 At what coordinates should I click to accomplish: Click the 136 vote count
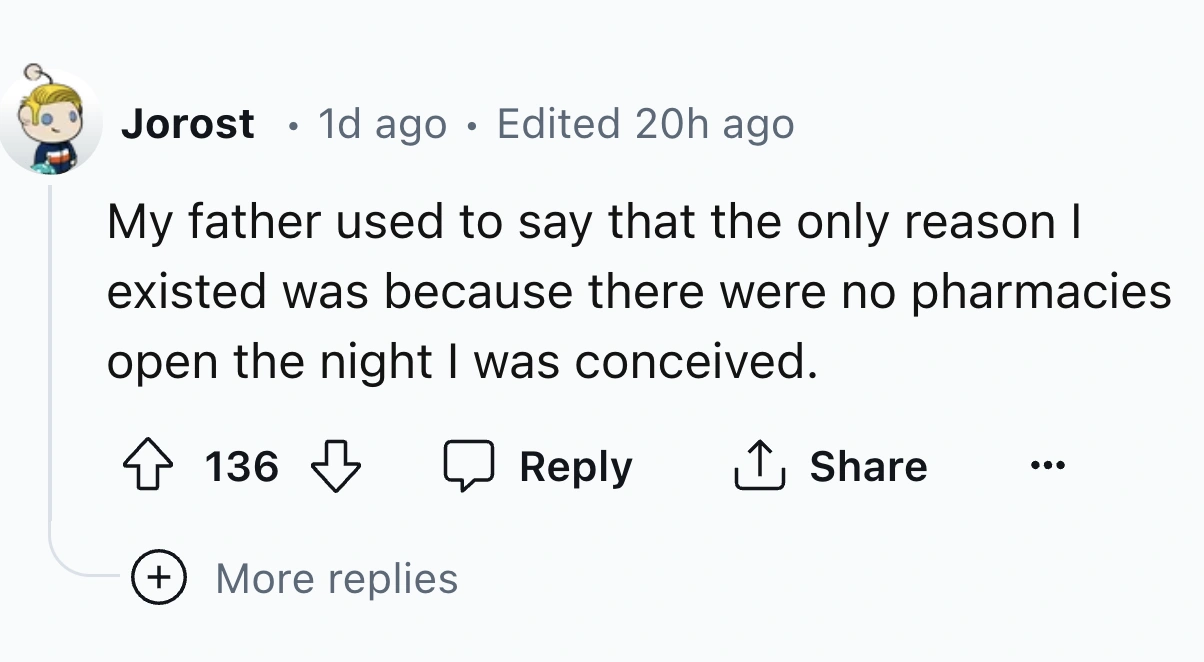click(x=242, y=467)
